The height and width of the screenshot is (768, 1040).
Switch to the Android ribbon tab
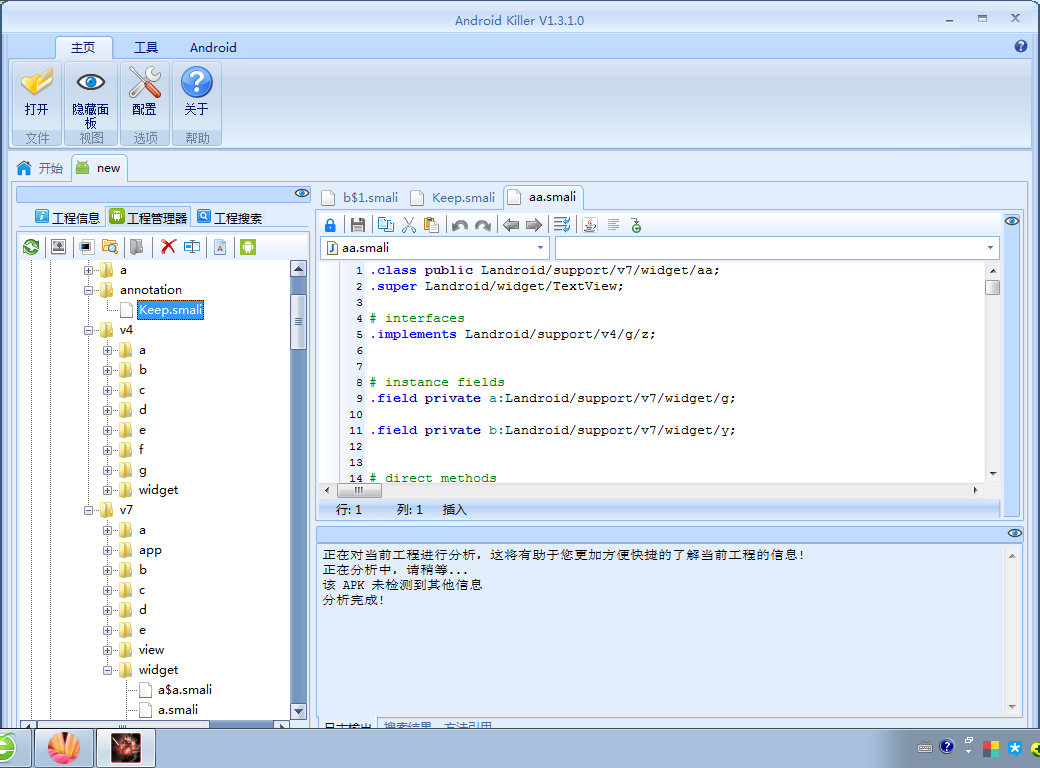click(x=213, y=47)
